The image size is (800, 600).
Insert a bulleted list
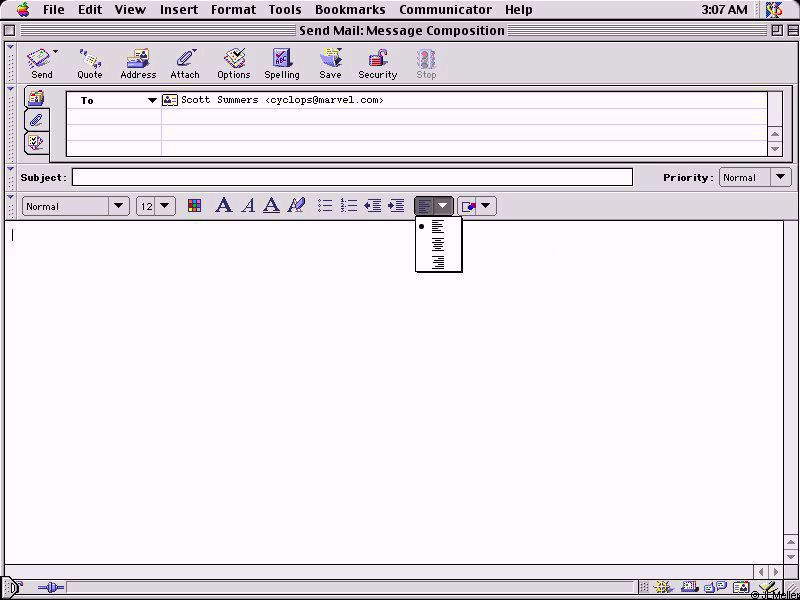tap(325, 206)
